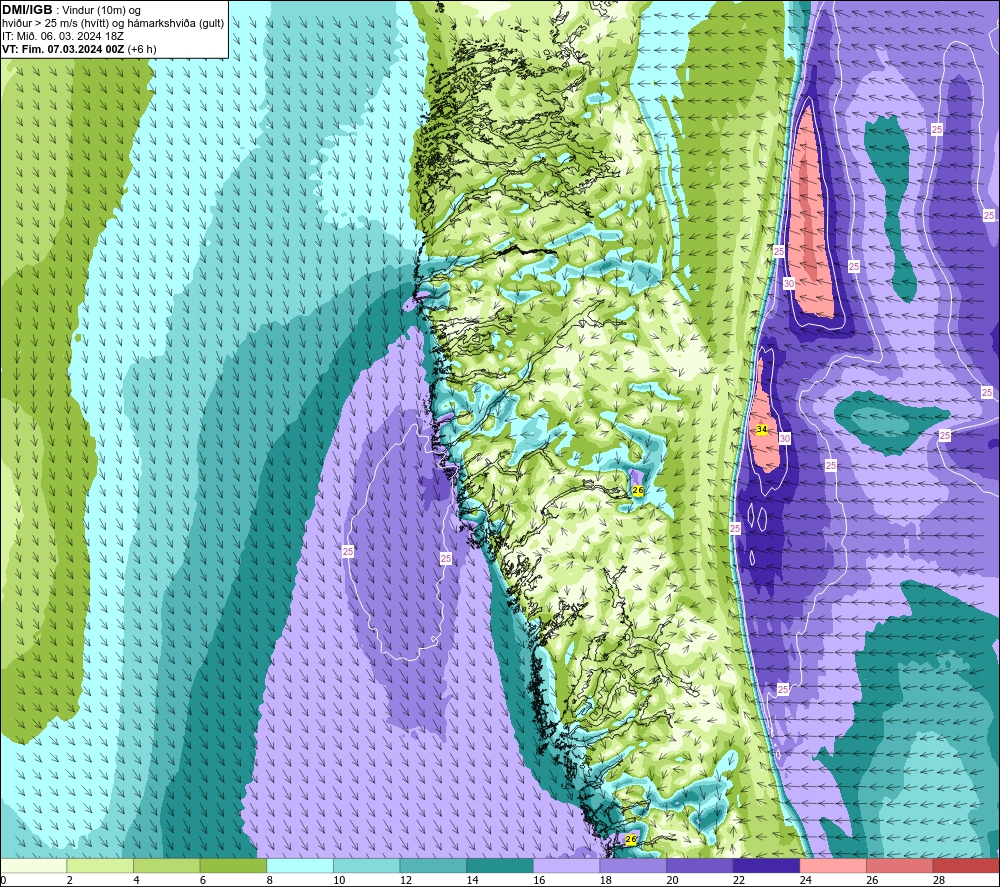Viewport: 1000px width, 887px height.
Task: Click the 'DMI/IGB' title text
Action: click(x=27, y=10)
